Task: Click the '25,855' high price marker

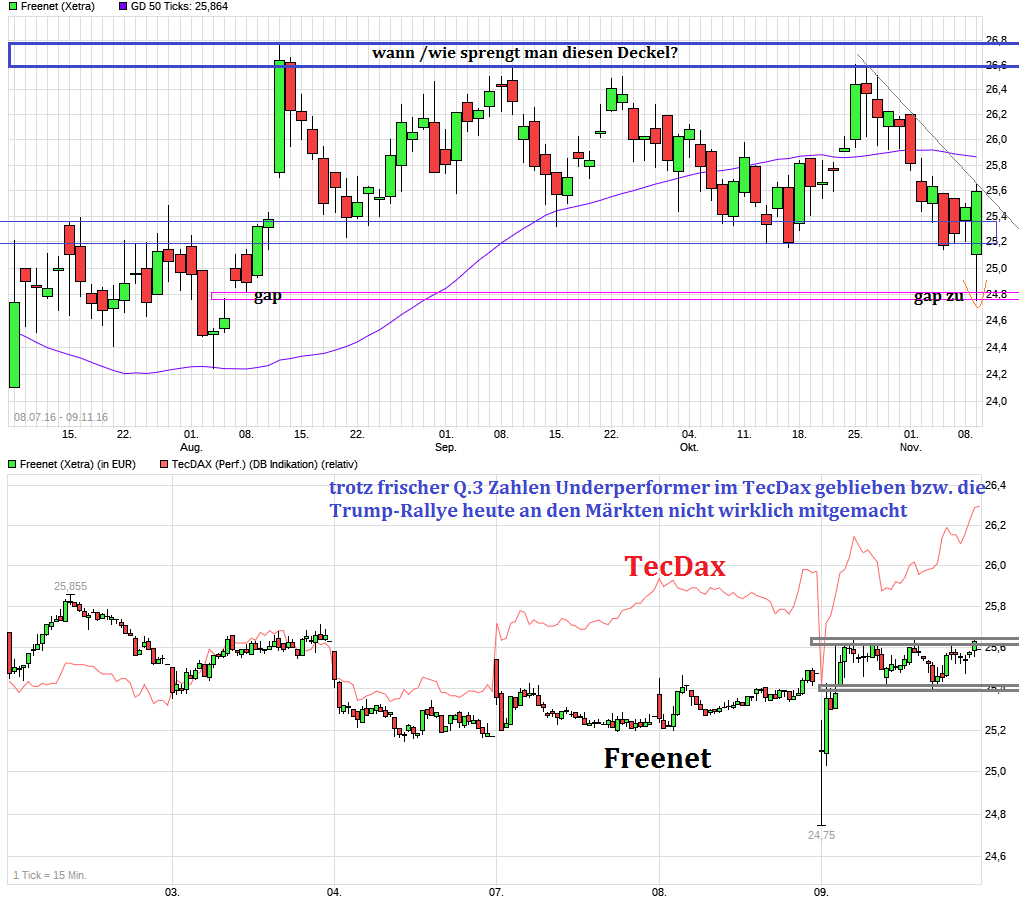Action: tap(70, 587)
